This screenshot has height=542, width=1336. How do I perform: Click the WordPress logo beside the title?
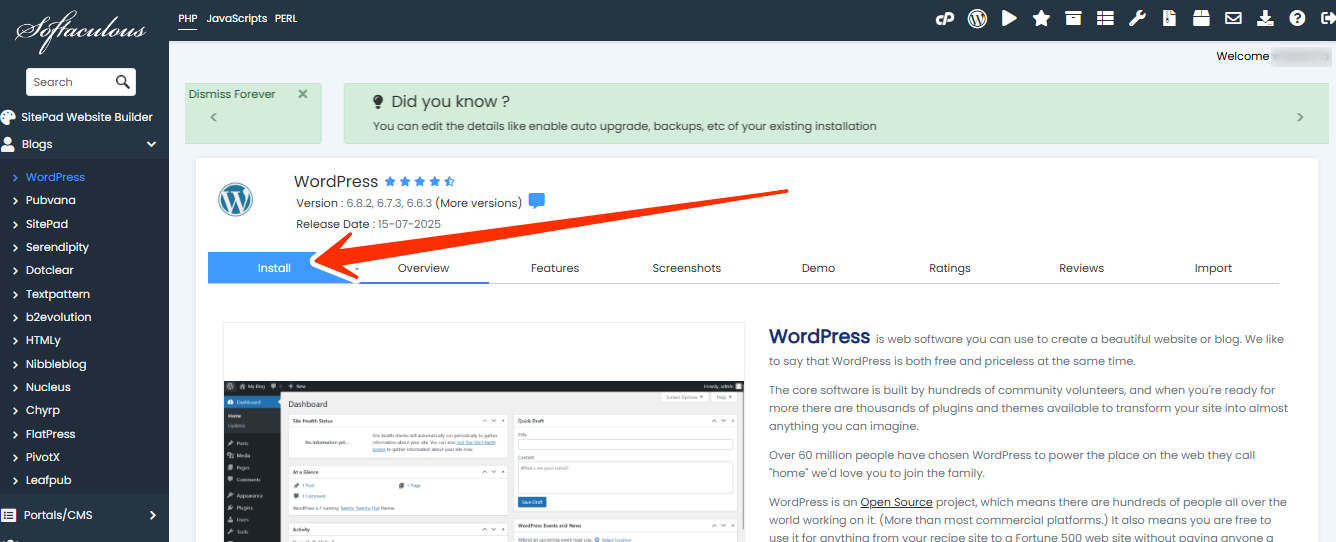[x=236, y=199]
